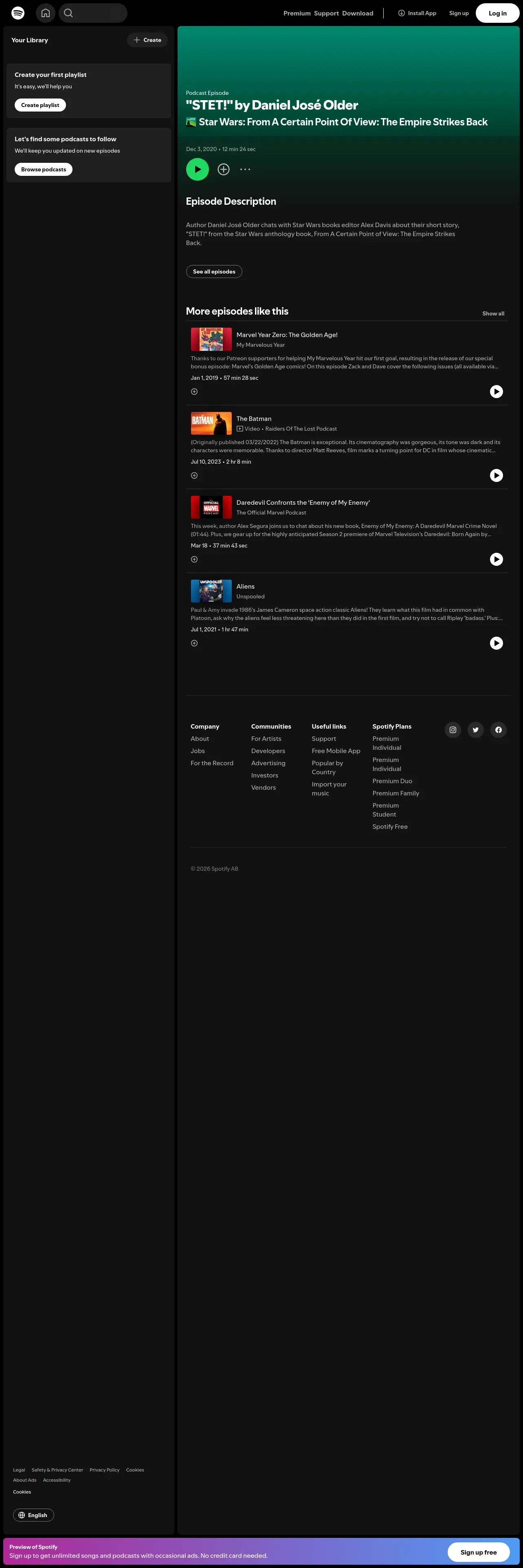The image size is (523, 1568).
Task: Click Support under Useful links
Action: tap(324, 739)
